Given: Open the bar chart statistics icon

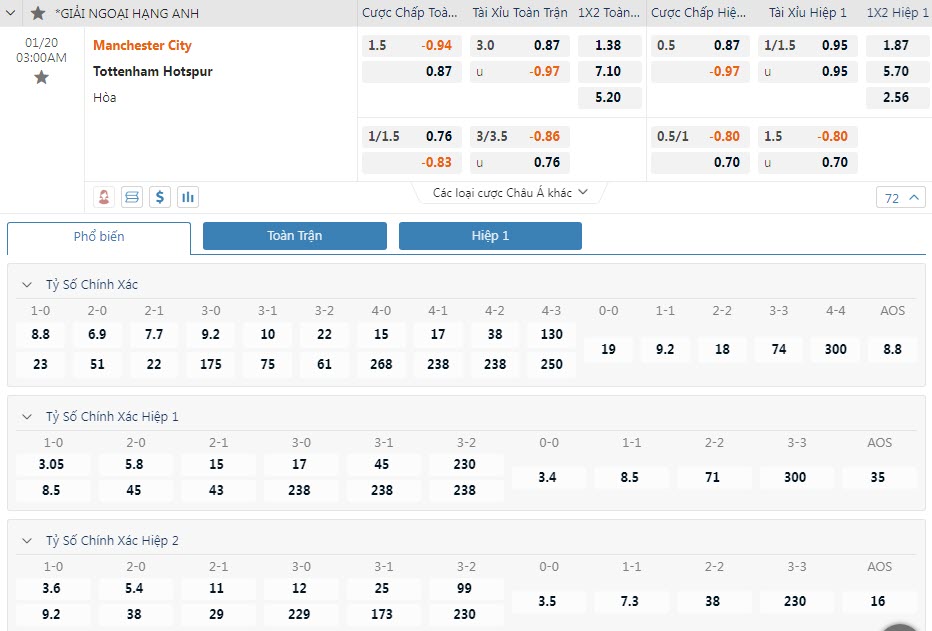Looking at the screenshot, I should point(188,196).
